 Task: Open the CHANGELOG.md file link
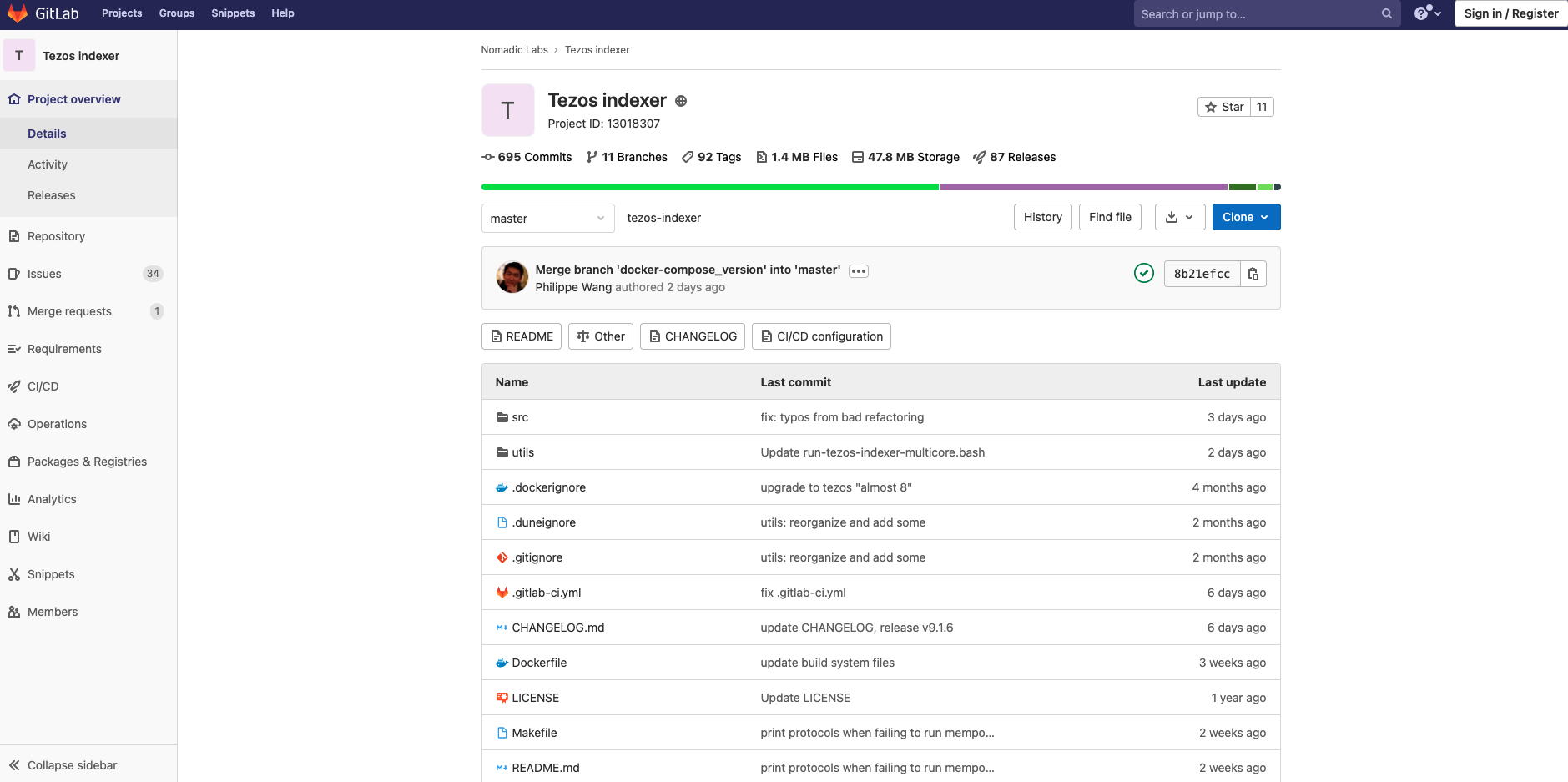coord(557,628)
